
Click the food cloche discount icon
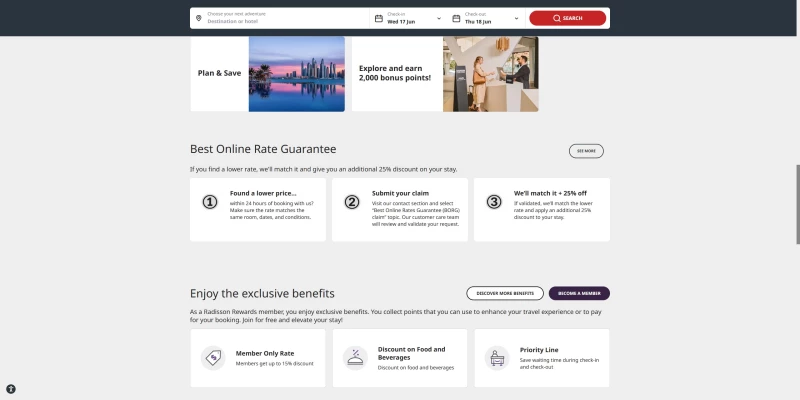tap(355, 358)
